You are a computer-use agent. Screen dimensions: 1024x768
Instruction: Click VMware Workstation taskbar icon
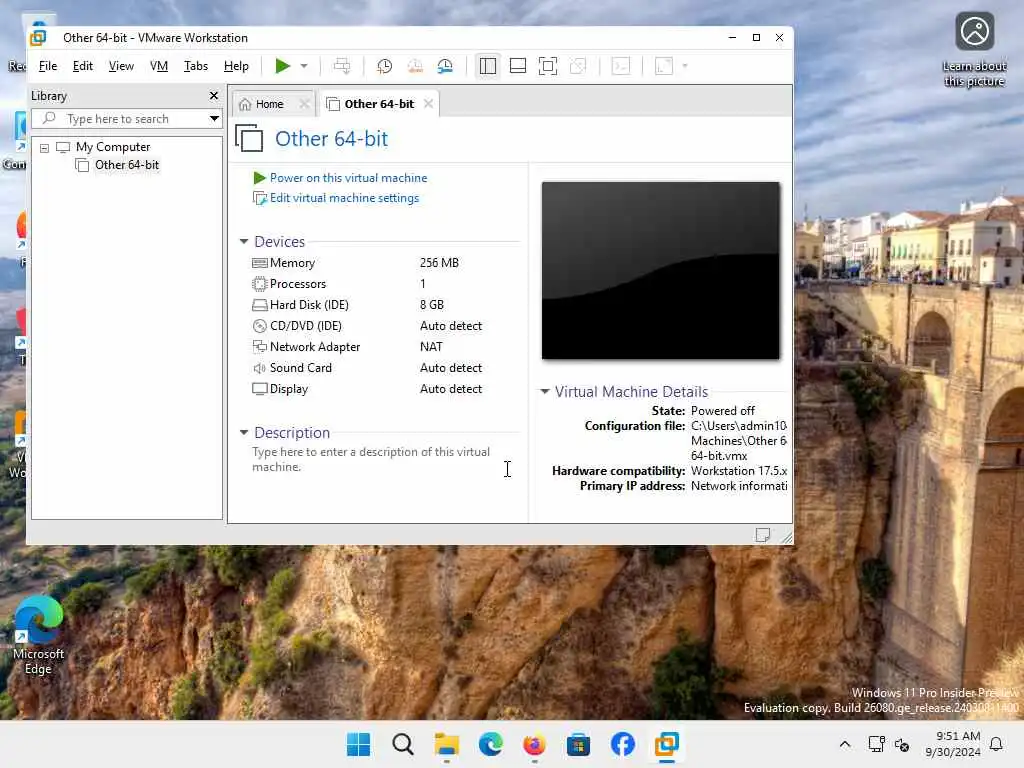[x=667, y=744]
